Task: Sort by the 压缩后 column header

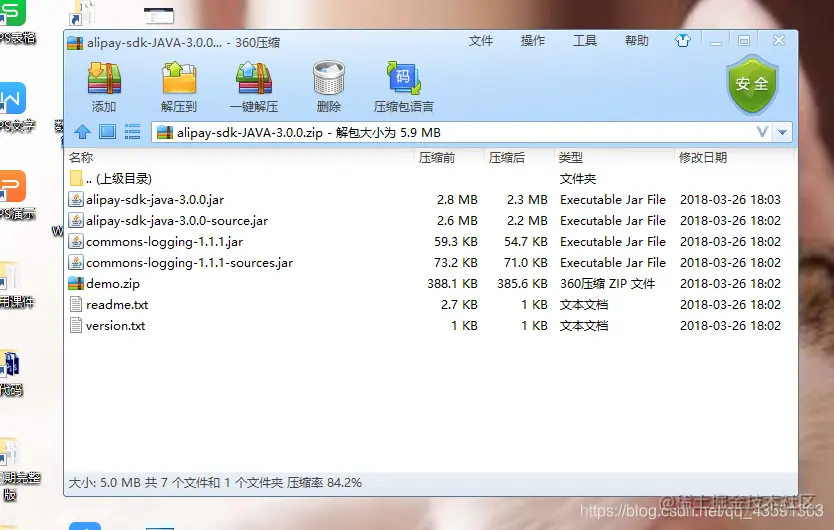Action: [x=507, y=158]
